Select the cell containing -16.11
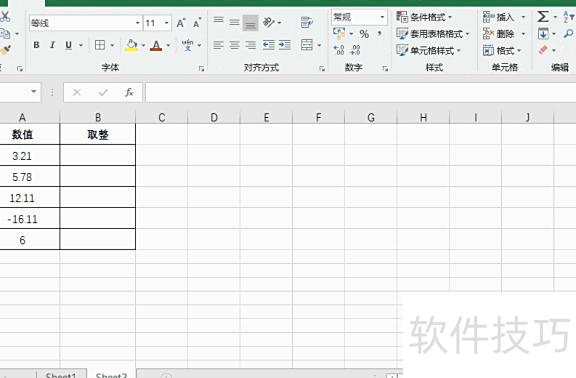This screenshot has height=378, width=576. pyautogui.click(x=29, y=219)
